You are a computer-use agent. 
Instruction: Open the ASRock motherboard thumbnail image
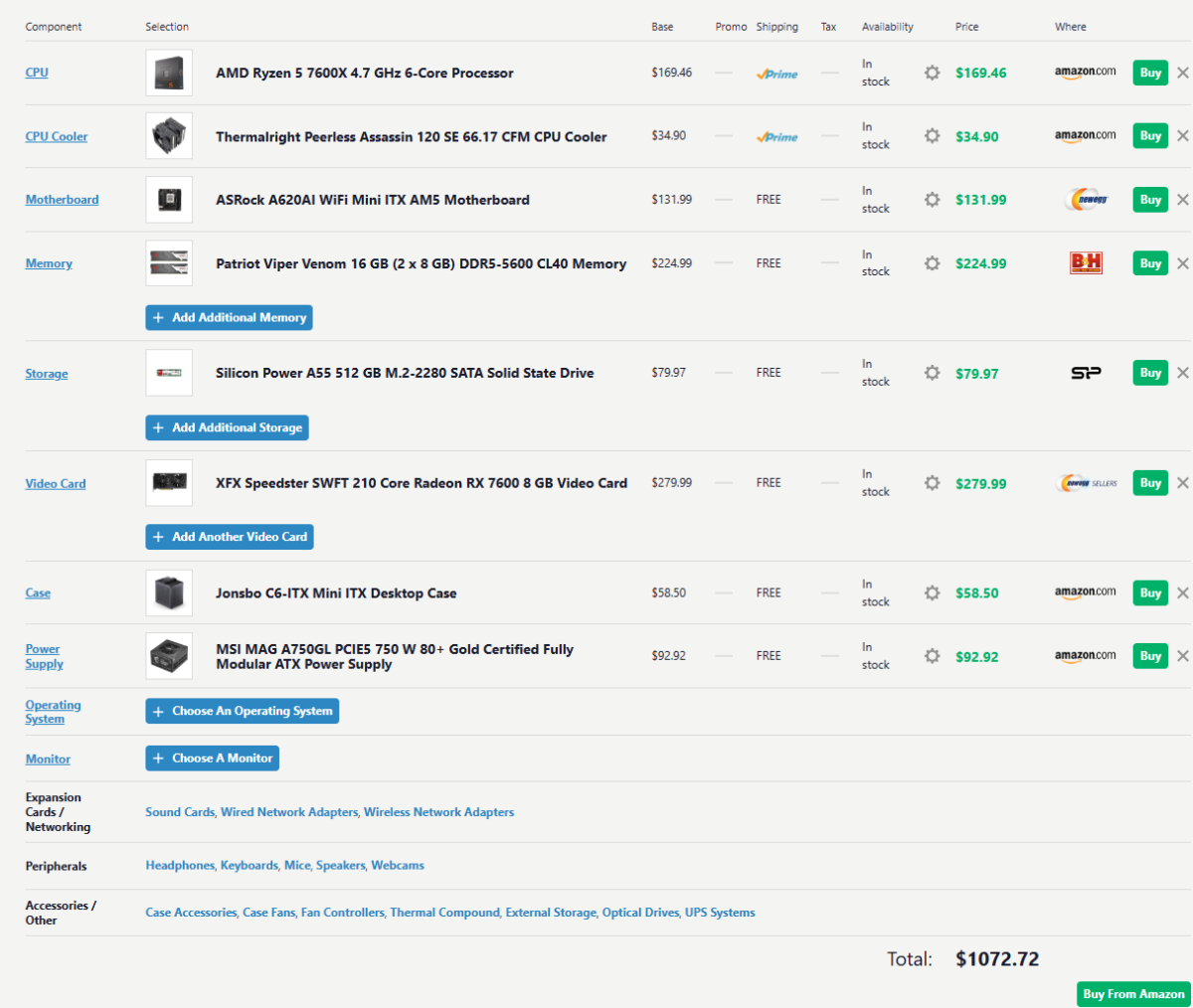click(x=169, y=200)
